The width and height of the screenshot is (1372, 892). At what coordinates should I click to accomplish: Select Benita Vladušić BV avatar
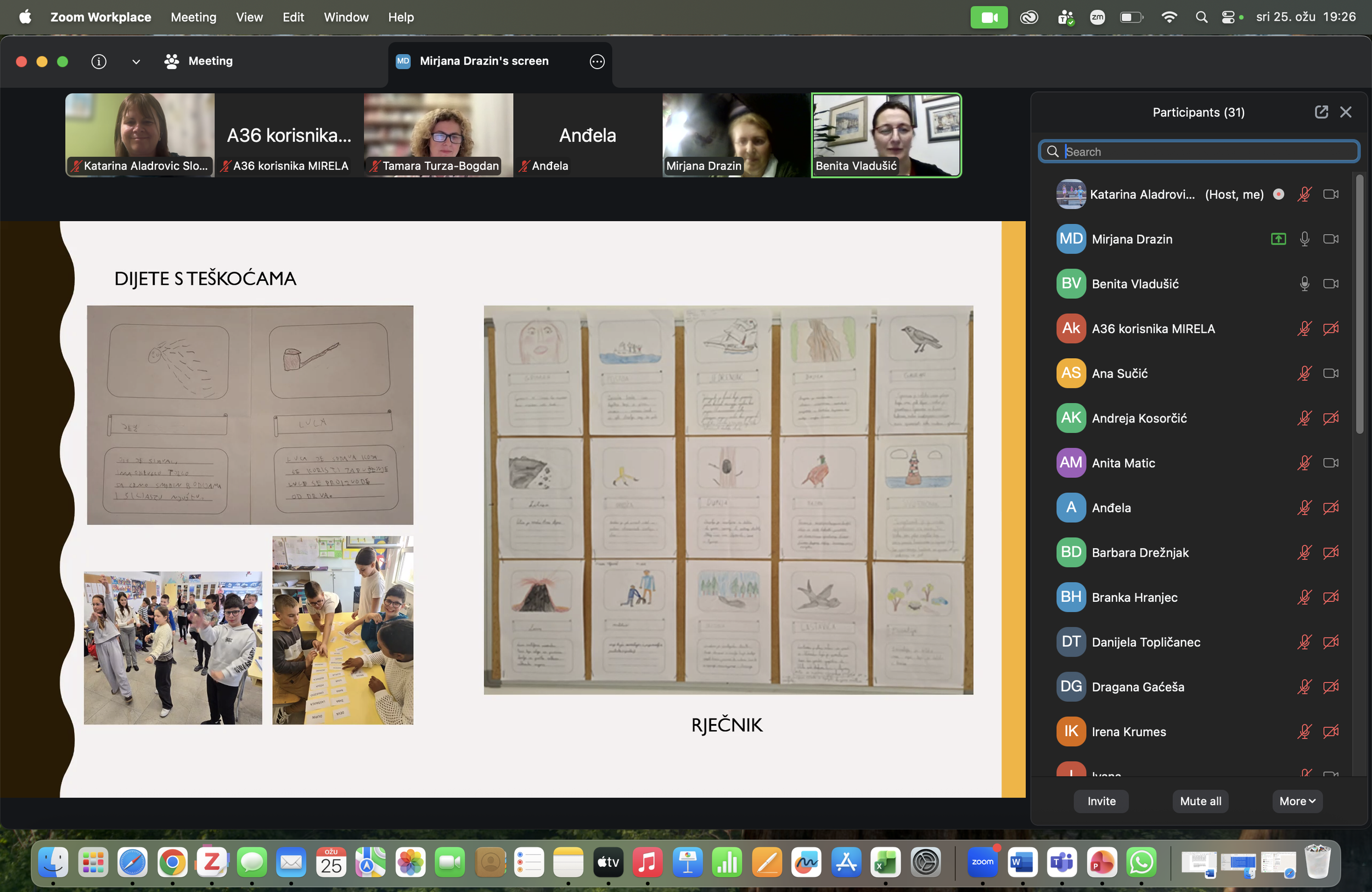click(1071, 284)
